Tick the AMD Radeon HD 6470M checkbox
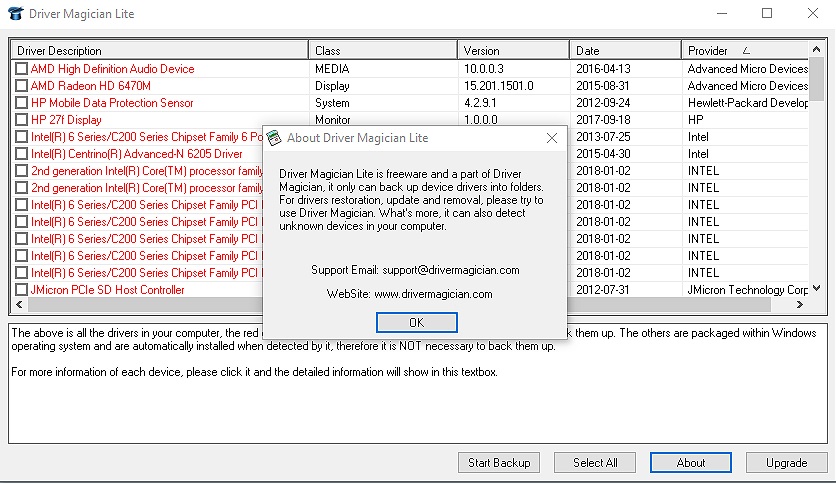836x484 pixels. point(22,86)
